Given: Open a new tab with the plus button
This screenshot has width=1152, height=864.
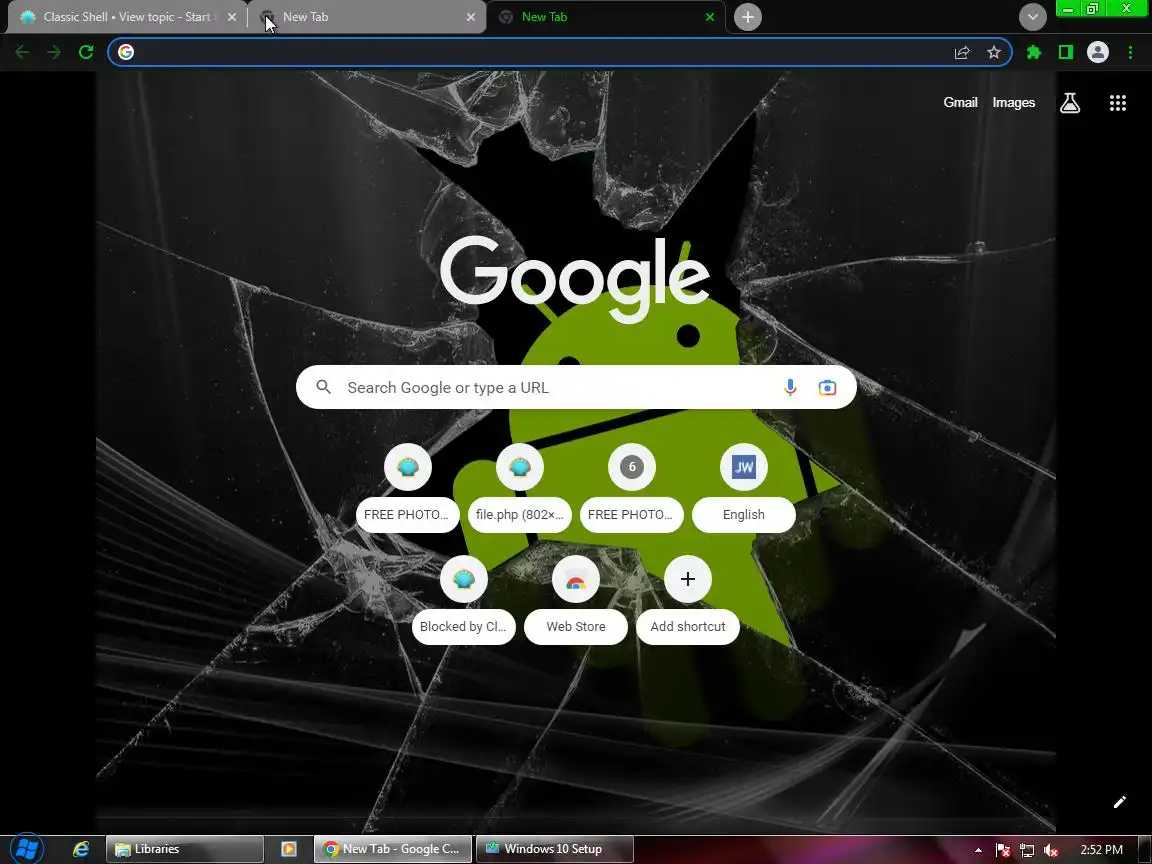Looking at the screenshot, I should point(747,17).
